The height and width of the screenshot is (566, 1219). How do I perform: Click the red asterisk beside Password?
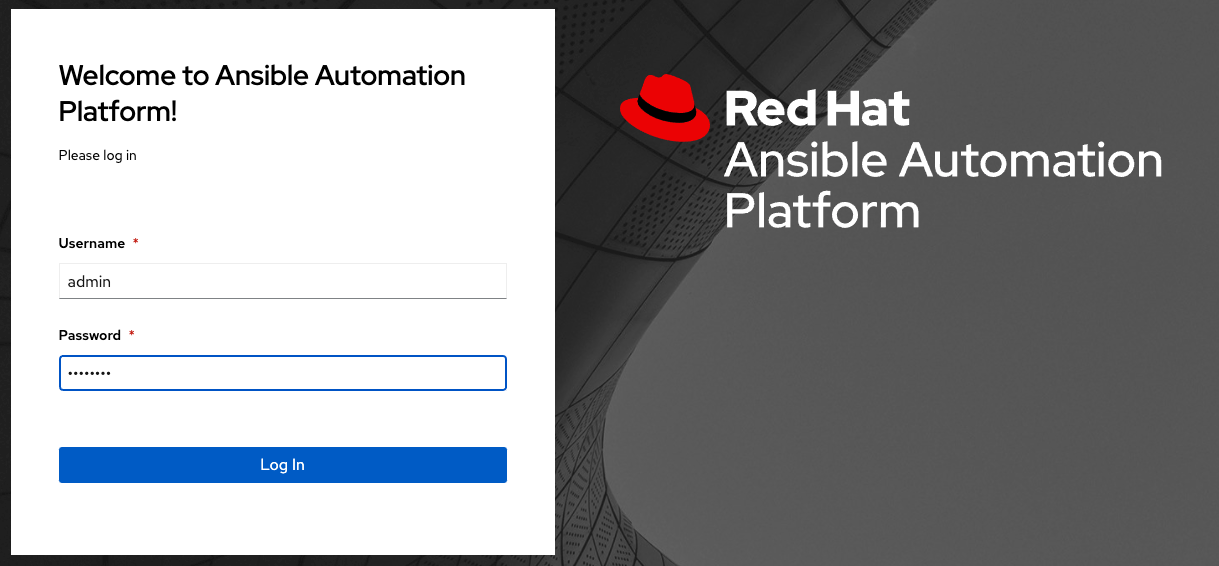click(131, 335)
